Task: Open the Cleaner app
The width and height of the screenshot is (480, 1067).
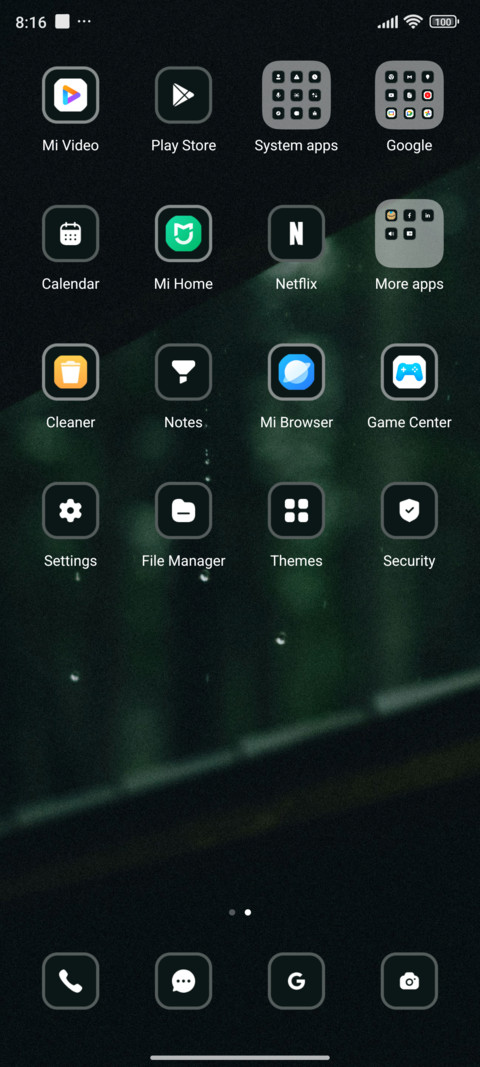Action: pyautogui.click(x=70, y=372)
